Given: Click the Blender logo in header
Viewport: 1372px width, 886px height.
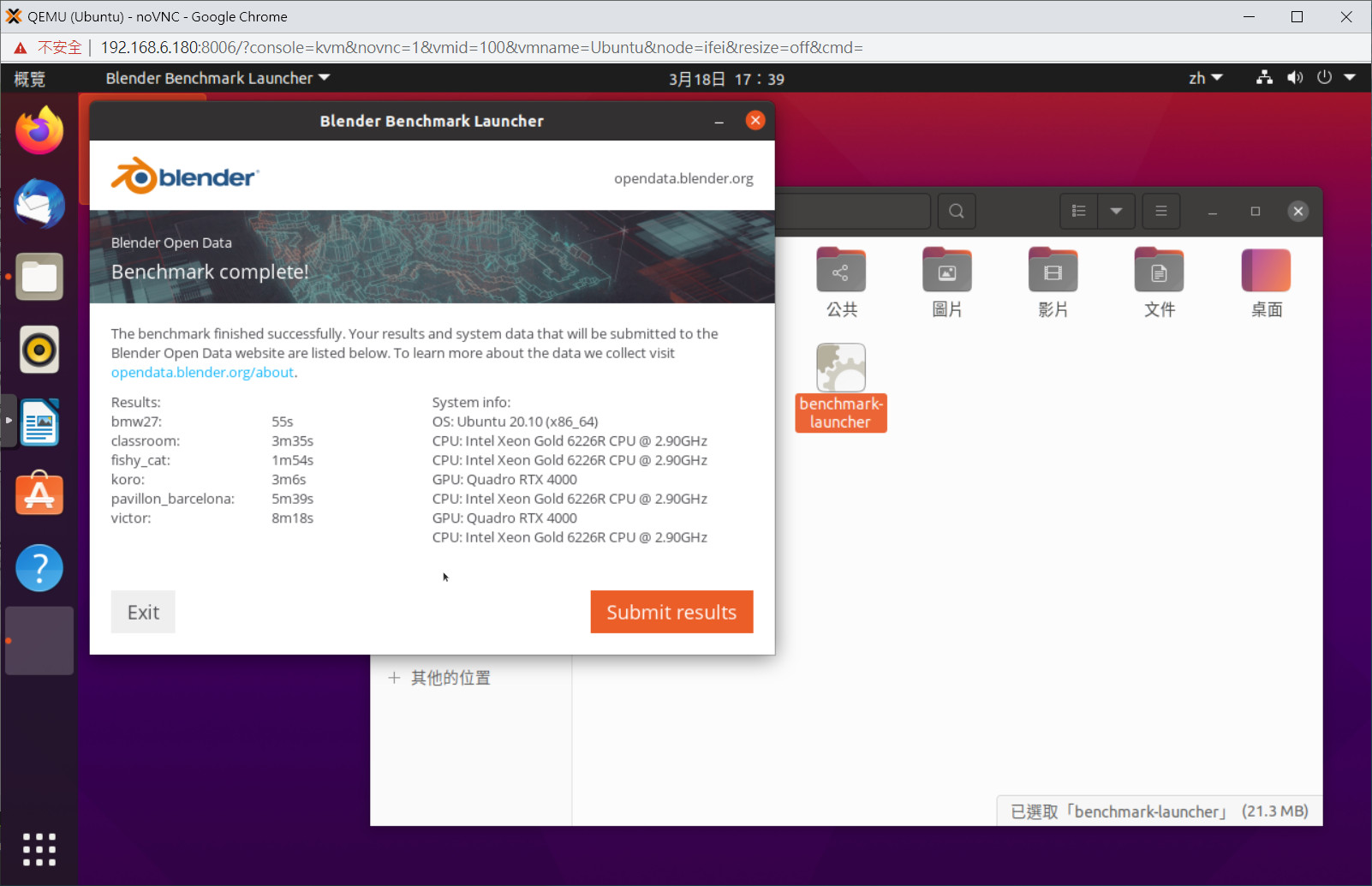Looking at the screenshot, I should tap(184, 177).
